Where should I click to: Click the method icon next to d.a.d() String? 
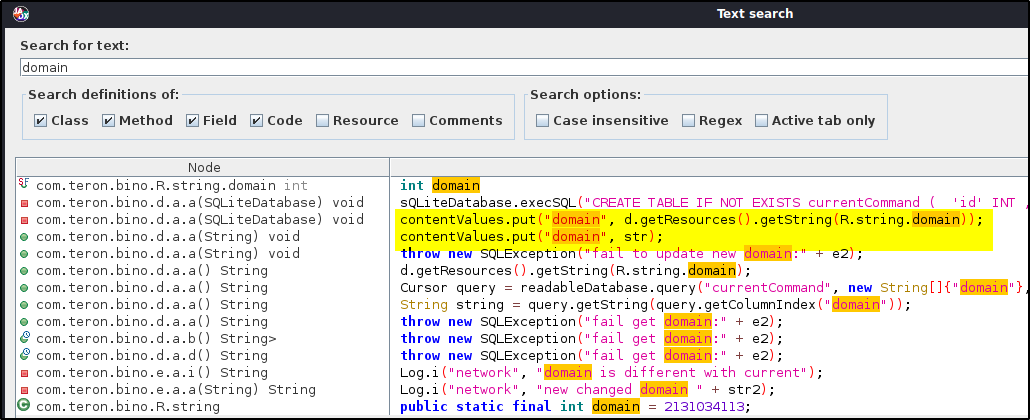(x=24, y=356)
